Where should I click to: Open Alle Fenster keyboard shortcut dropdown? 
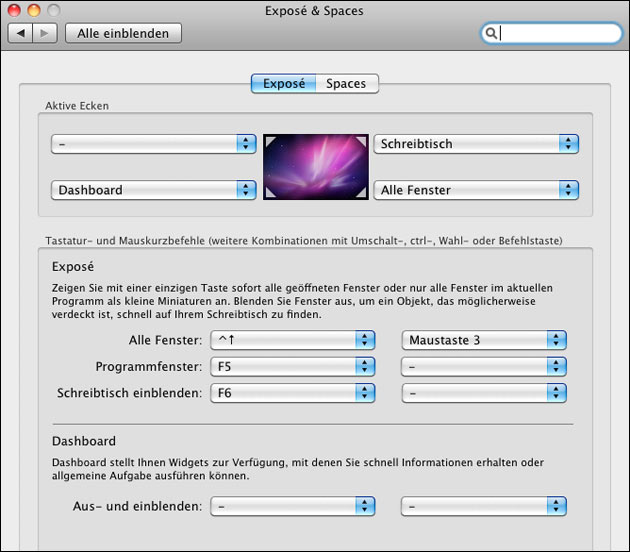[x=293, y=340]
